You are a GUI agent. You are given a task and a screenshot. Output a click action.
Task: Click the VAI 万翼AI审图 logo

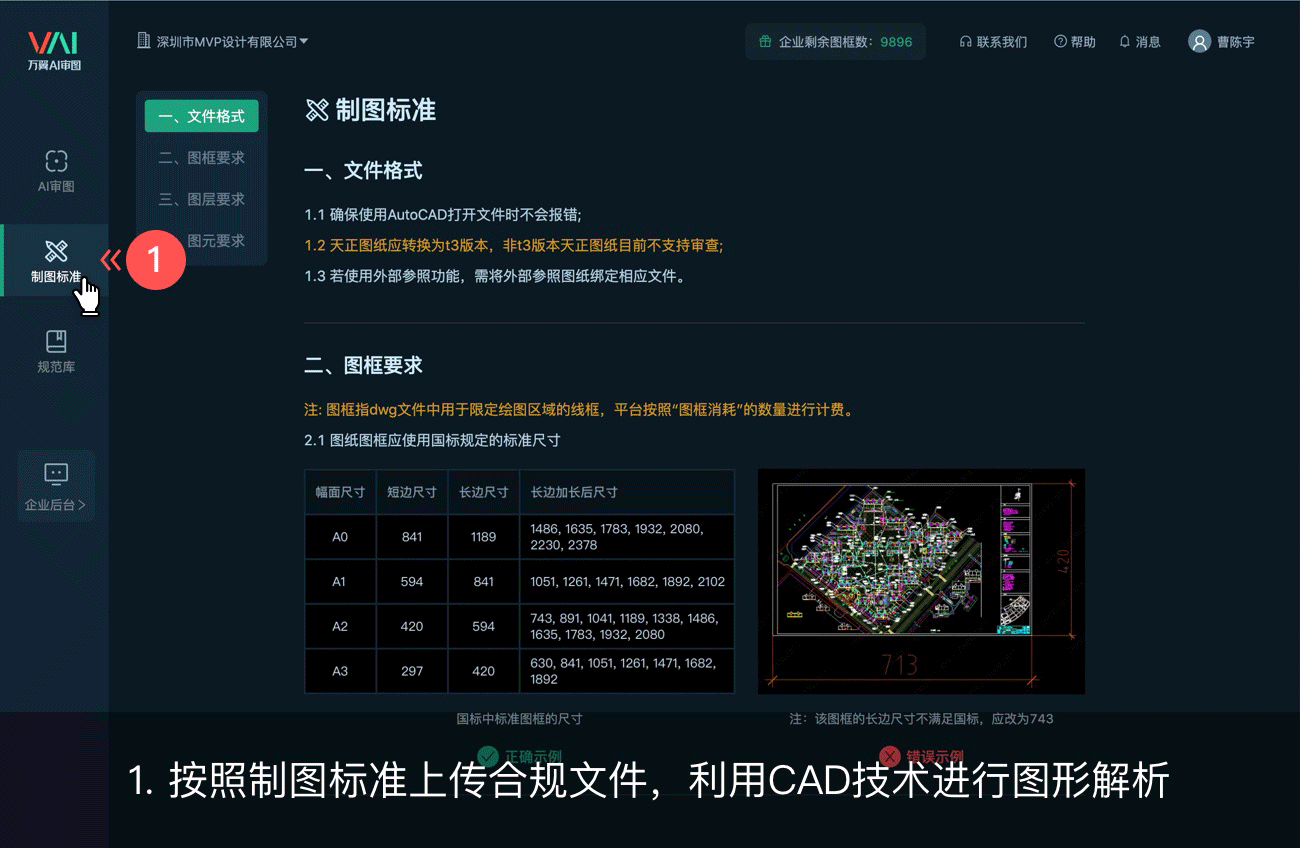pyautogui.click(x=54, y=50)
